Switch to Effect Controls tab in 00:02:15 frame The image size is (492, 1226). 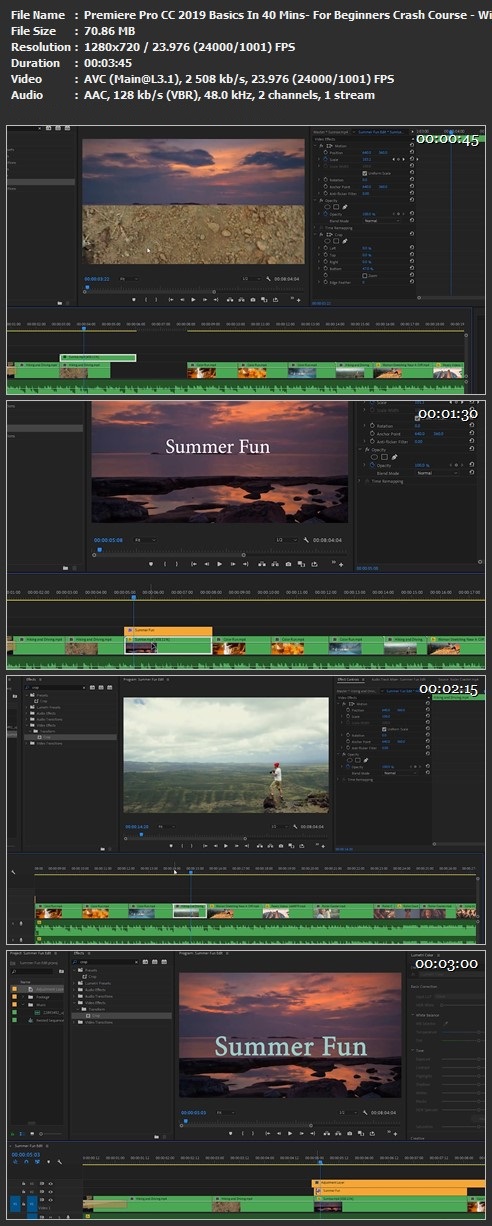(349, 679)
